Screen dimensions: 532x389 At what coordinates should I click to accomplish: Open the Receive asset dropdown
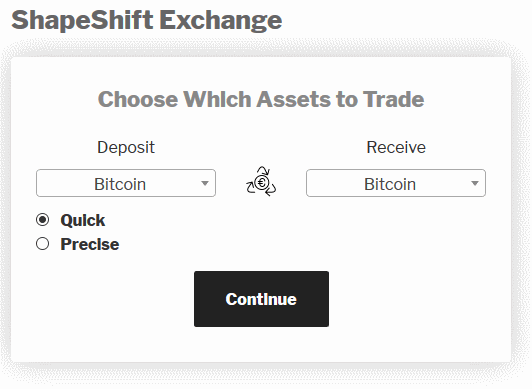click(396, 183)
